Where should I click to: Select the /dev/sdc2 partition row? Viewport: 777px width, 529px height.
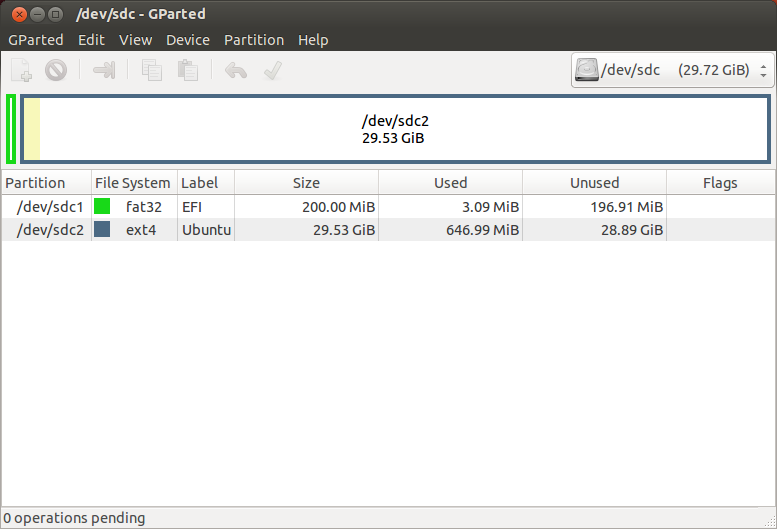tap(388, 230)
